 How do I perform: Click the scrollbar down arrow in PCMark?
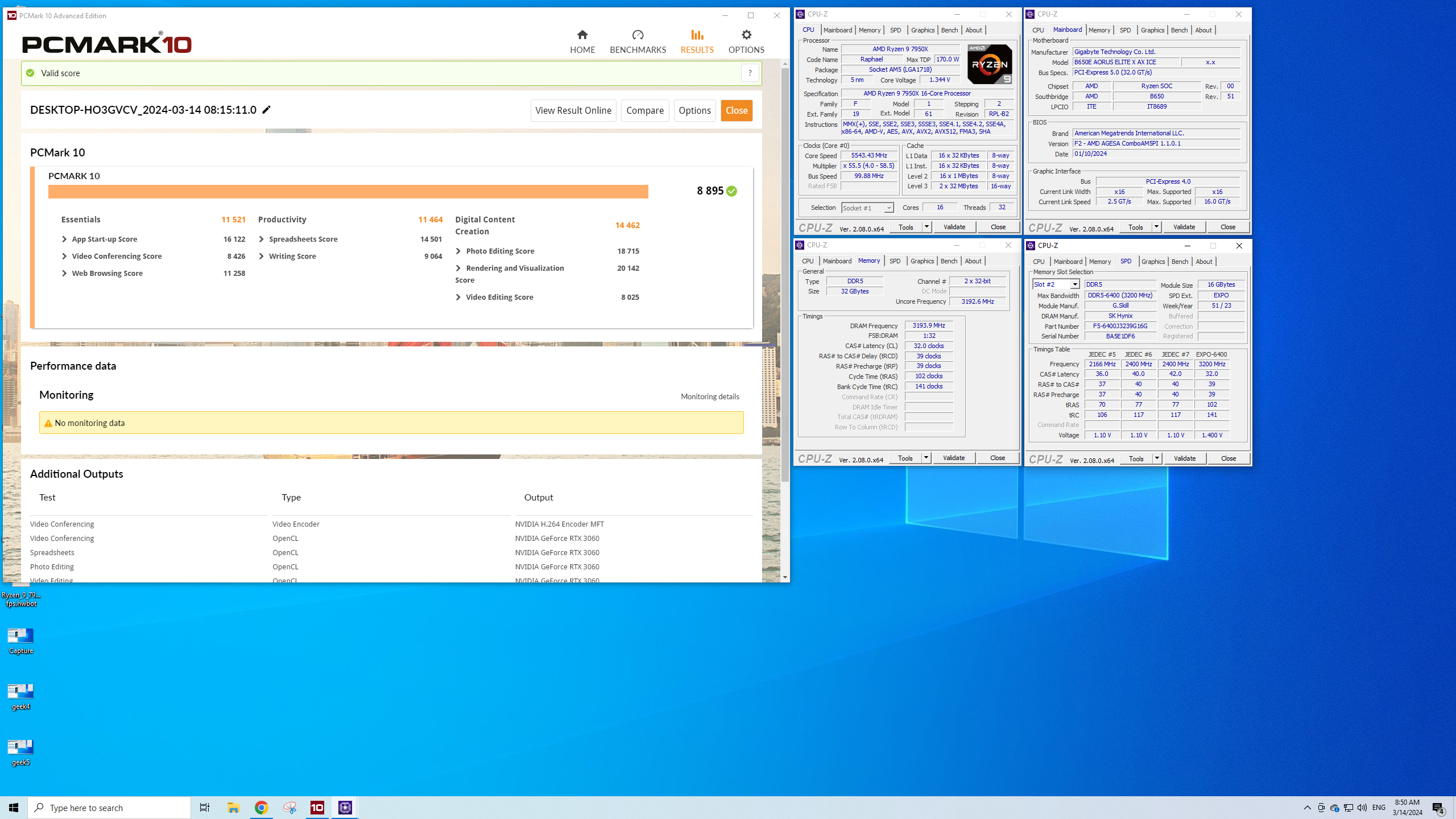(x=785, y=577)
